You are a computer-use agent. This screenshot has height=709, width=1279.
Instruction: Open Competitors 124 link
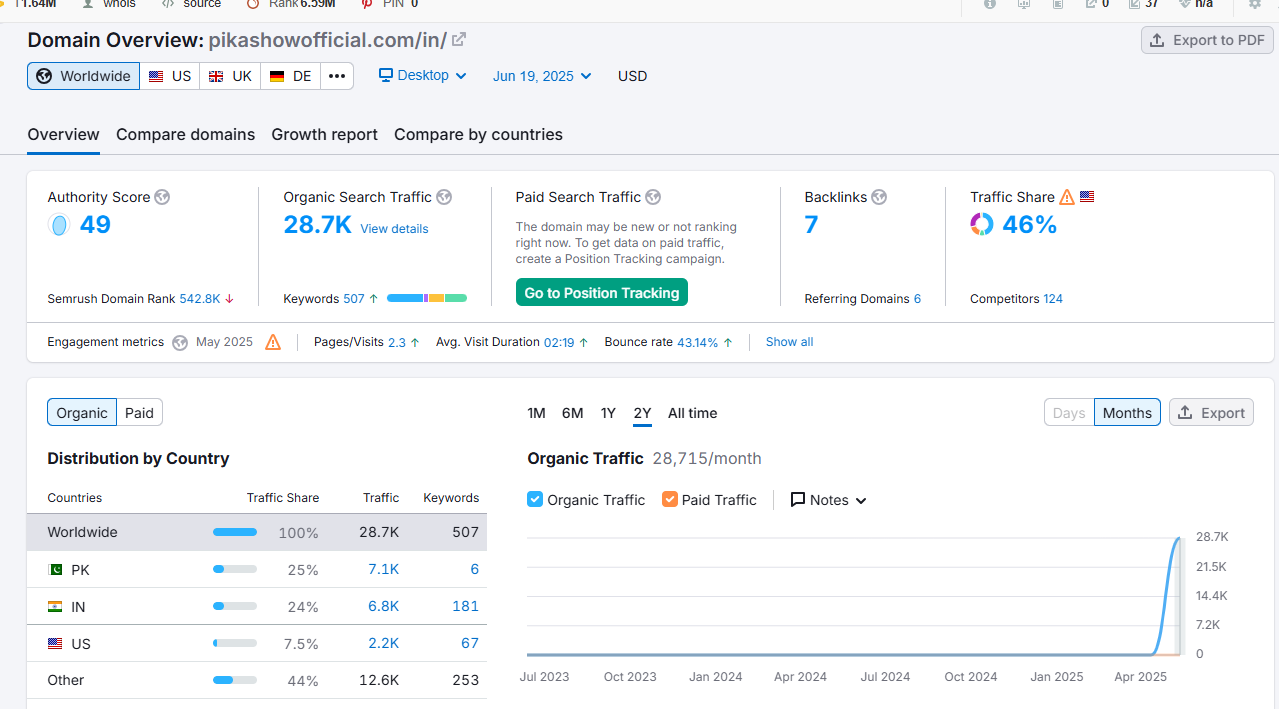(1053, 298)
